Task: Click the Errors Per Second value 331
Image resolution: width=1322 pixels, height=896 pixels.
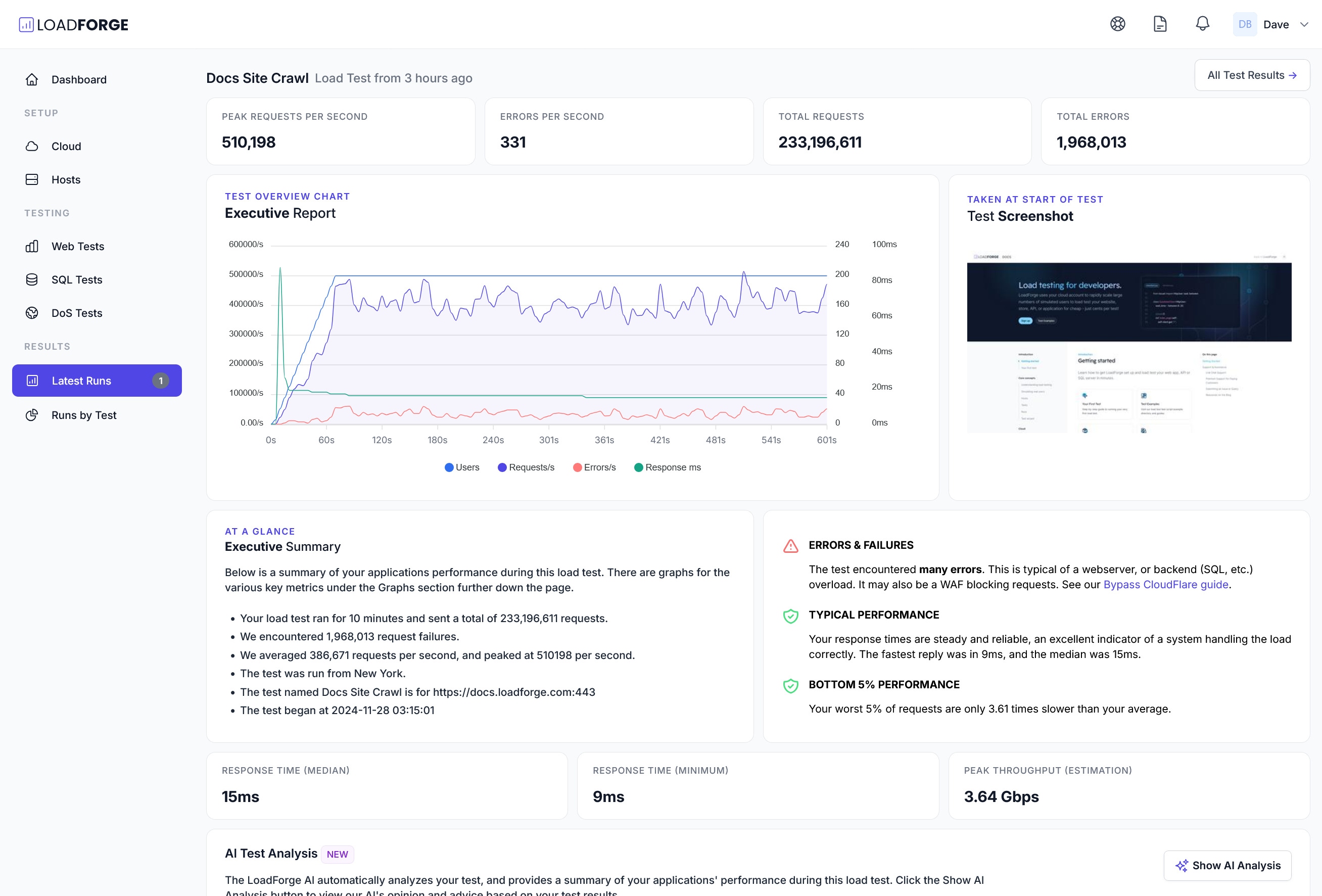Action: pos(512,142)
